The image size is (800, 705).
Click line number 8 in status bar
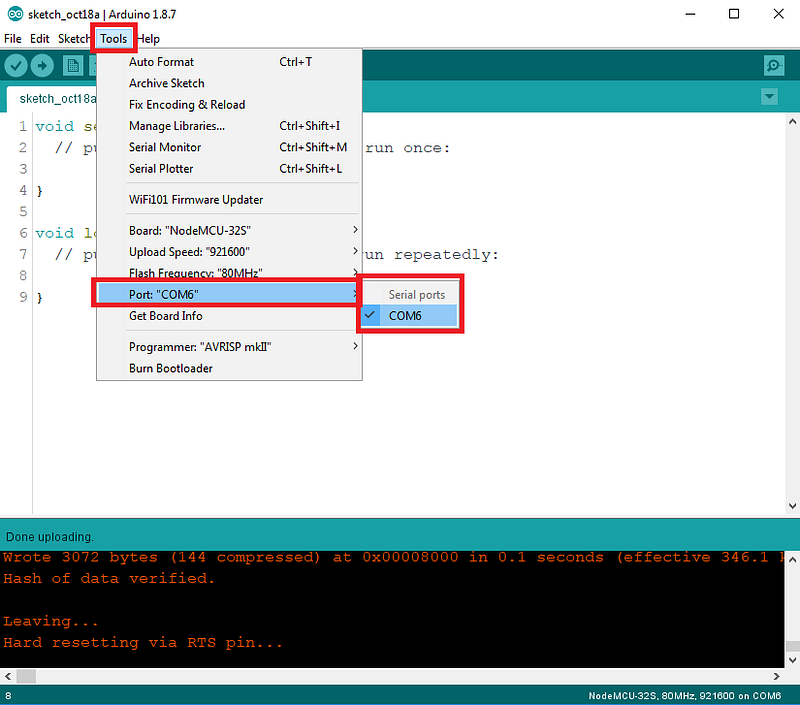click(8, 696)
